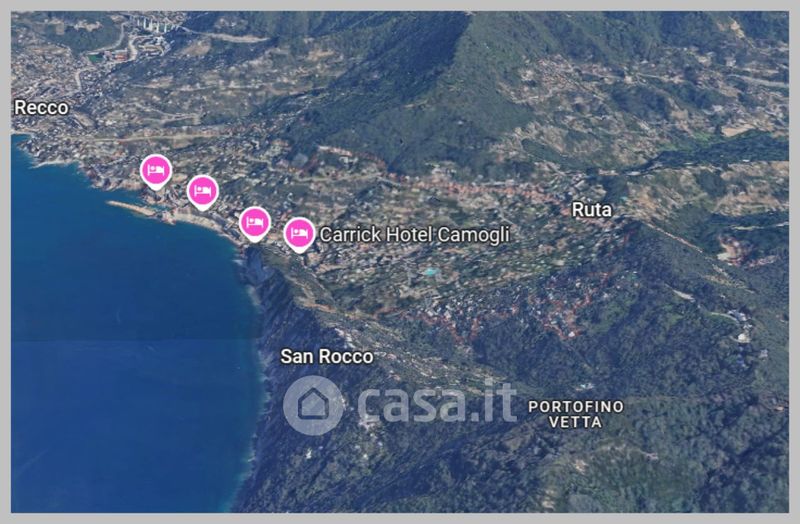
Task: Click the turquoise swimming pool below hotel label
Action: [430, 272]
